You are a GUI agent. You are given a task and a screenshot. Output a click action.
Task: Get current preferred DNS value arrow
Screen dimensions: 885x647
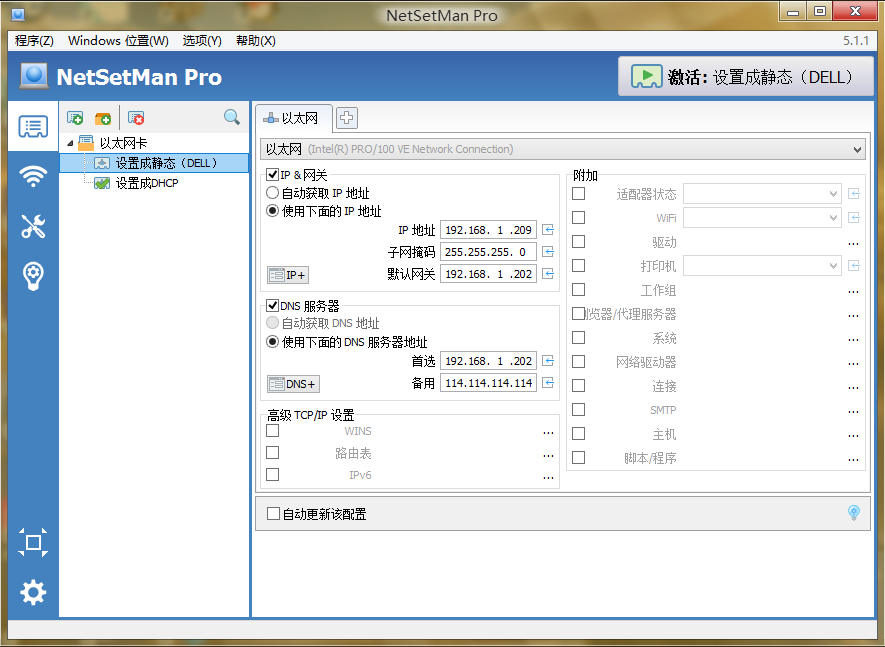[x=548, y=361]
